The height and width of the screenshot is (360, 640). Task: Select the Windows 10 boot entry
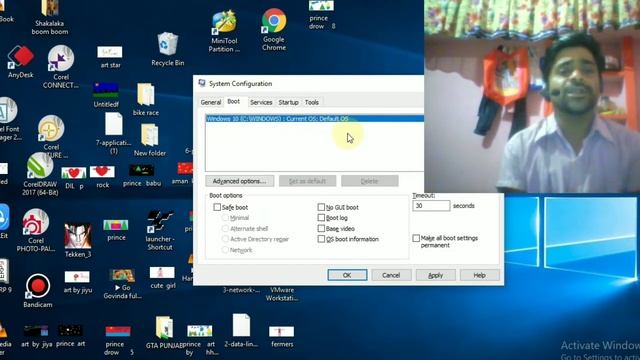(314, 119)
